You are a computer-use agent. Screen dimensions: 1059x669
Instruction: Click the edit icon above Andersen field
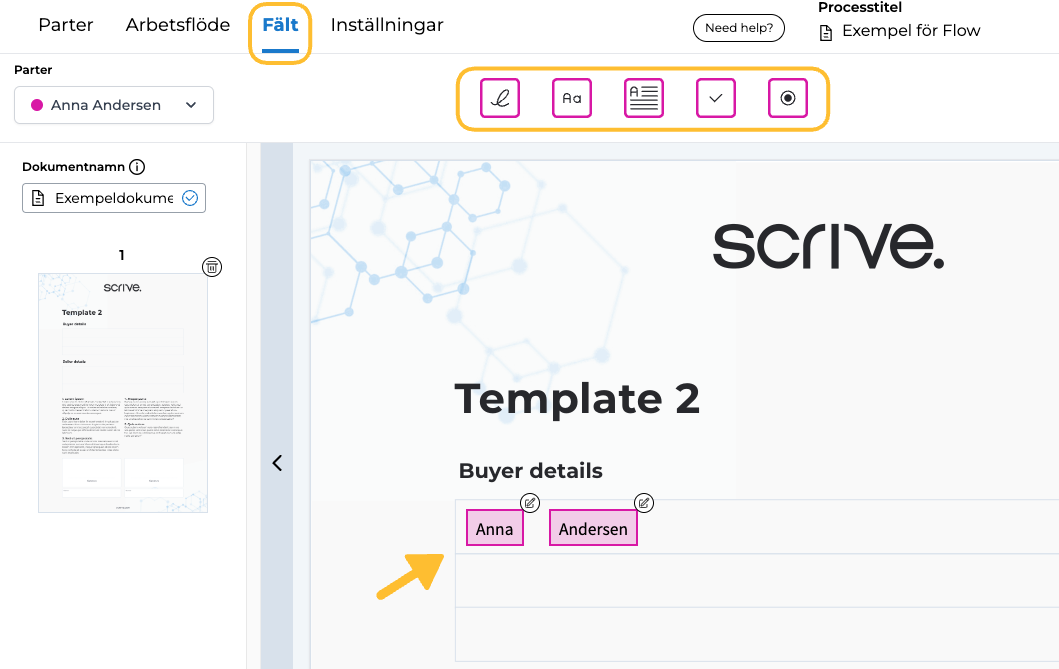(x=644, y=503)
